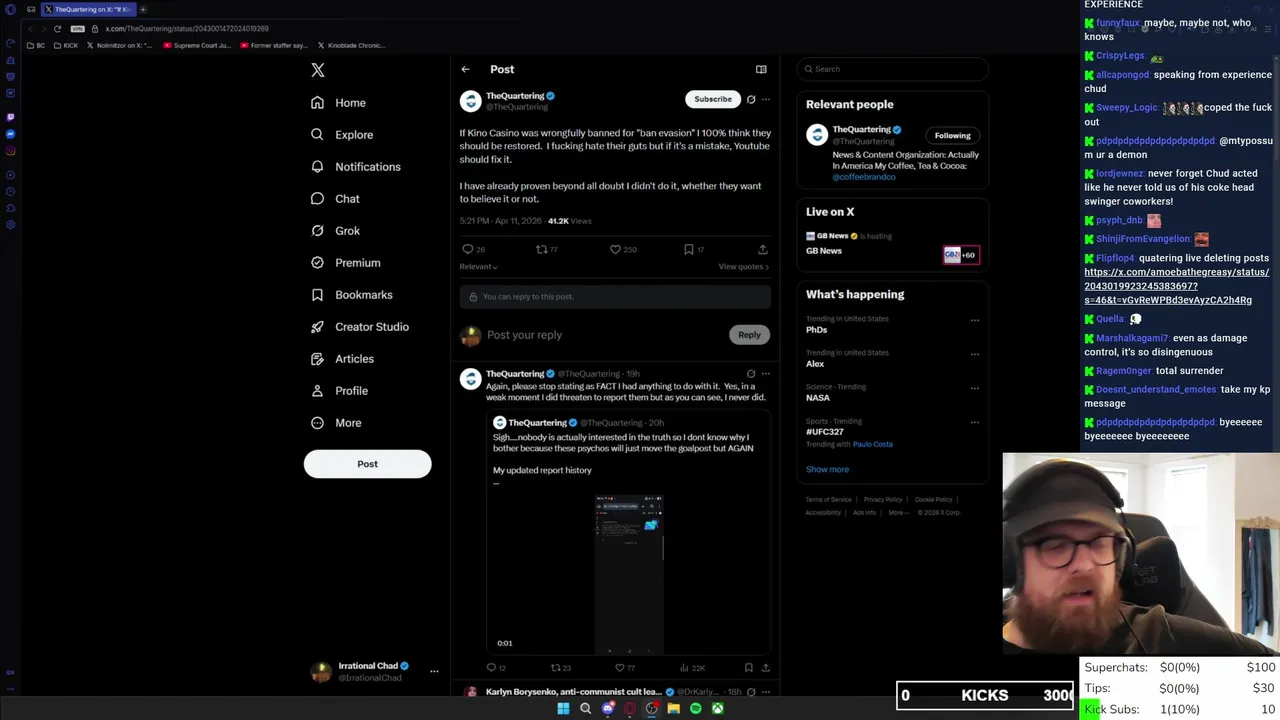Open the GB News live broadcast
The width and height of the screenshot is (1280, 720).
tap(892, 245)
